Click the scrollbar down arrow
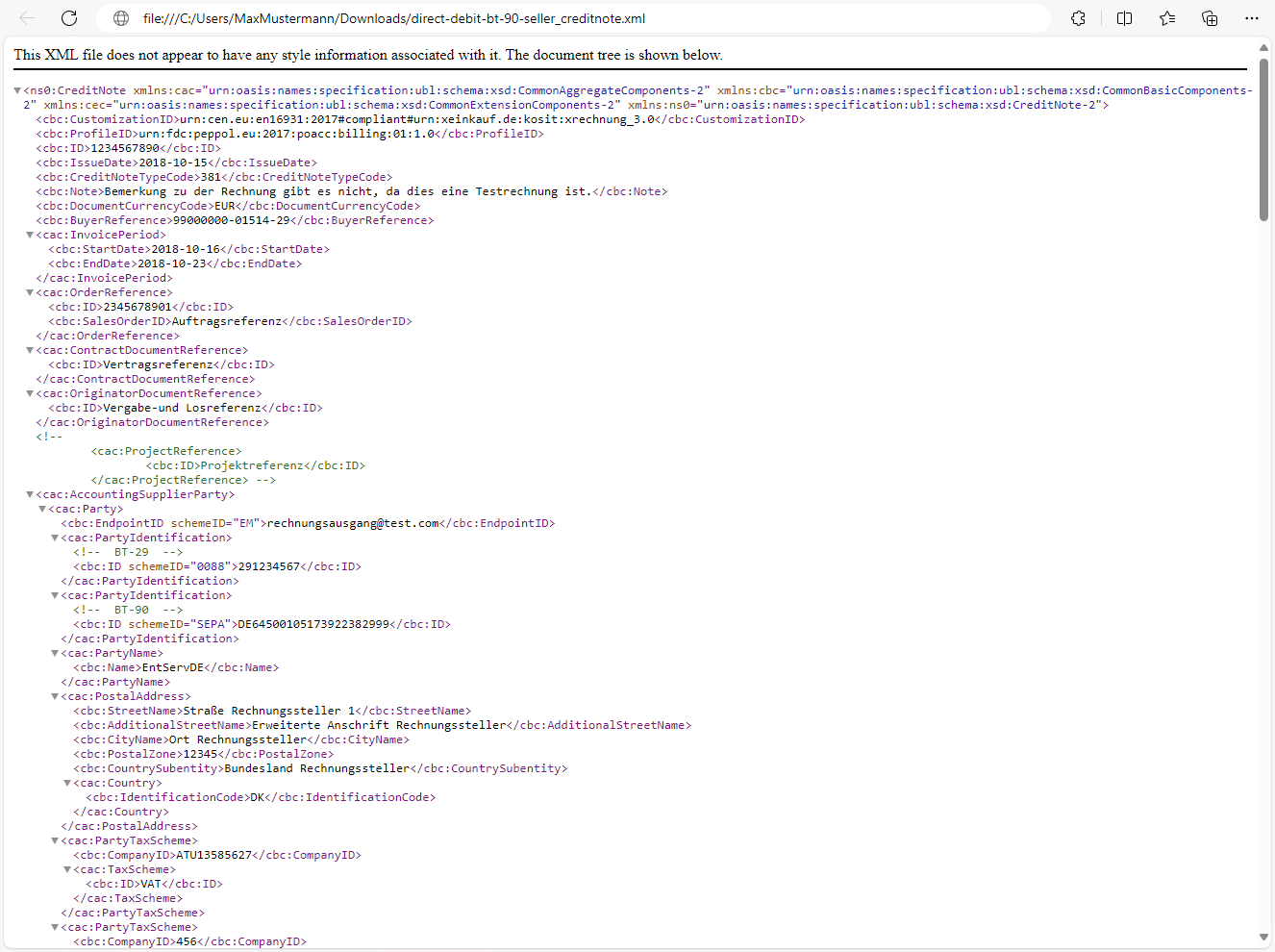This screenshot has width=1275, height=952. tap(1263, 938)
